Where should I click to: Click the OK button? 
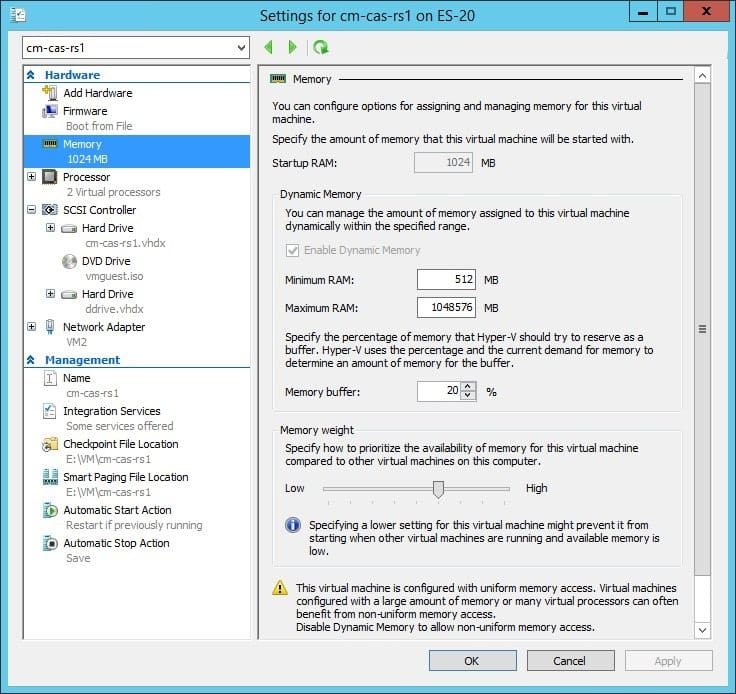point(472,661)
